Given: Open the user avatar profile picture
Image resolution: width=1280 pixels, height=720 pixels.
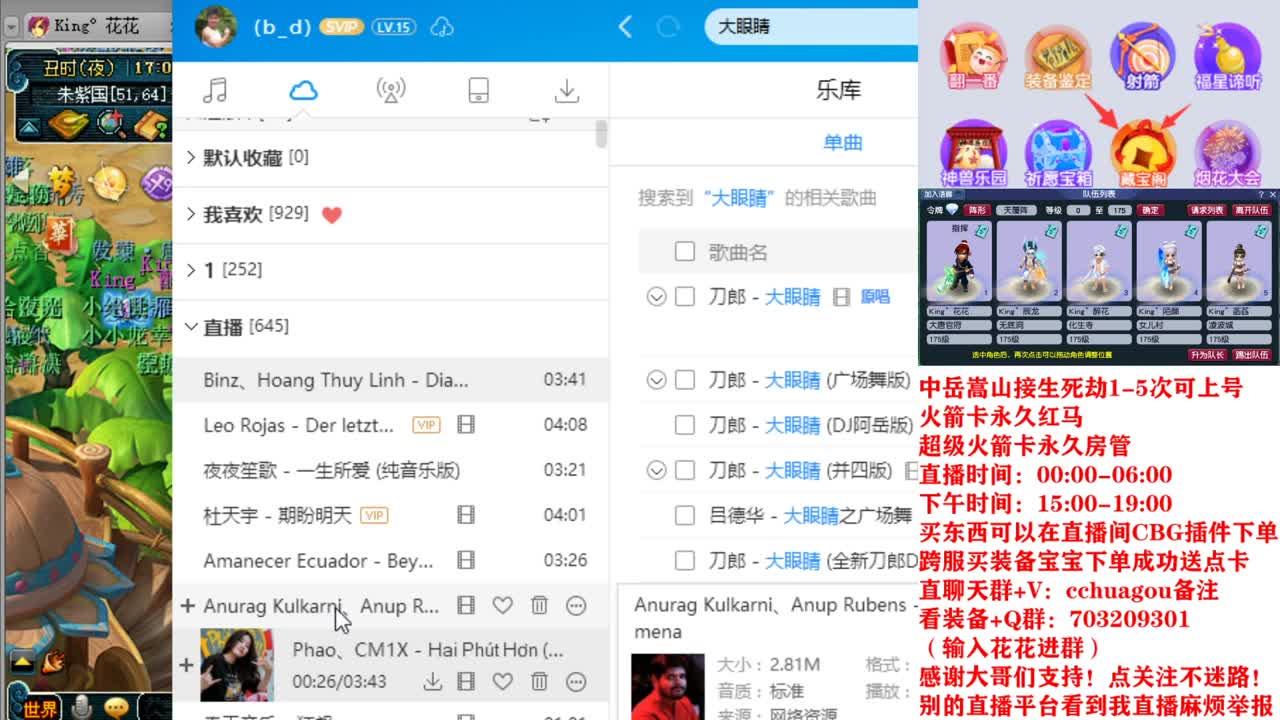Looking at the screenshot, I should coord(215,27).
